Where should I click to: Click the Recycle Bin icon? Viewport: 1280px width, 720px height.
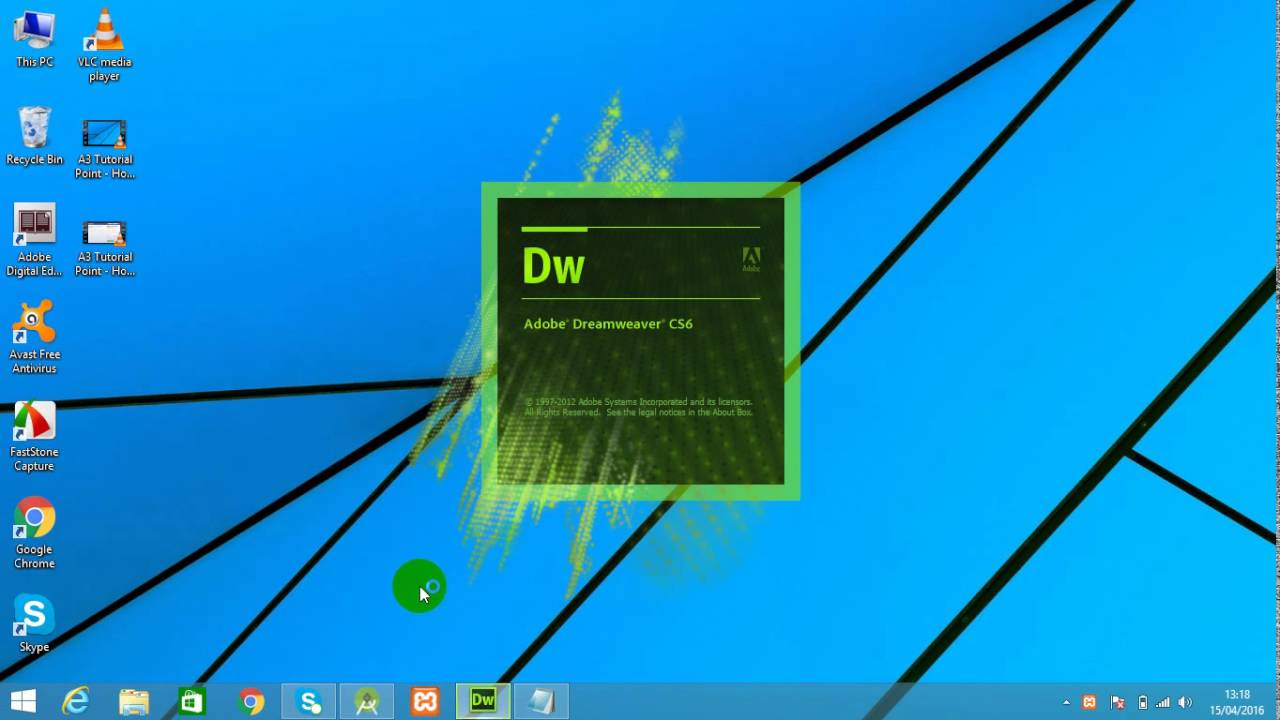point(34,136)
